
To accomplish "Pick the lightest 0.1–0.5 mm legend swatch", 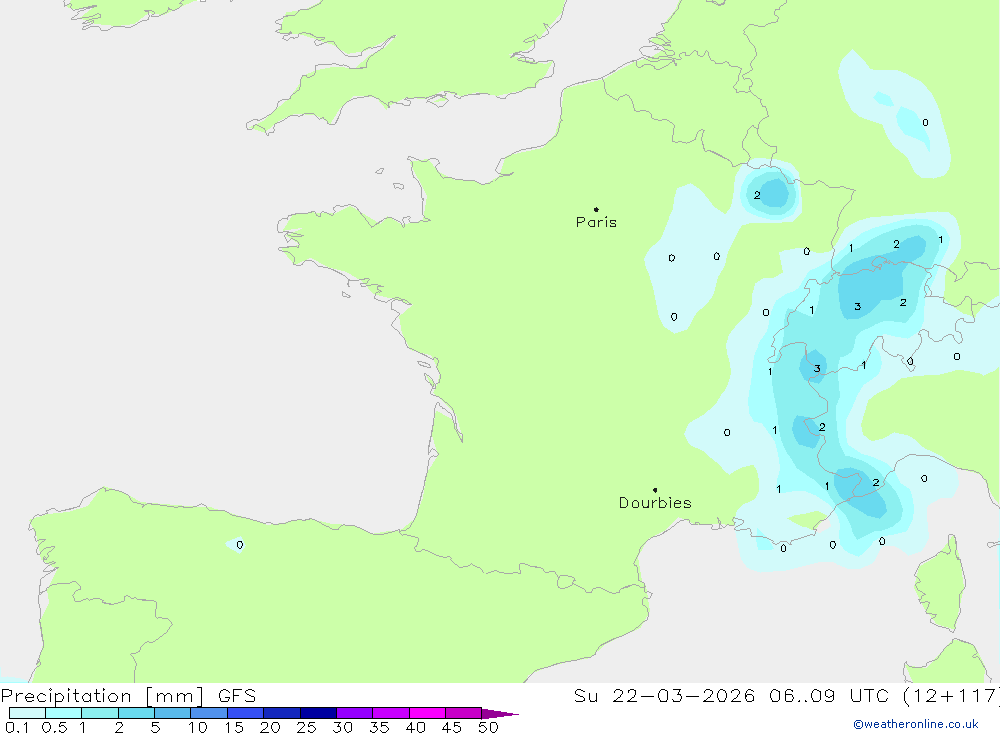I will [x=27, y=713].
